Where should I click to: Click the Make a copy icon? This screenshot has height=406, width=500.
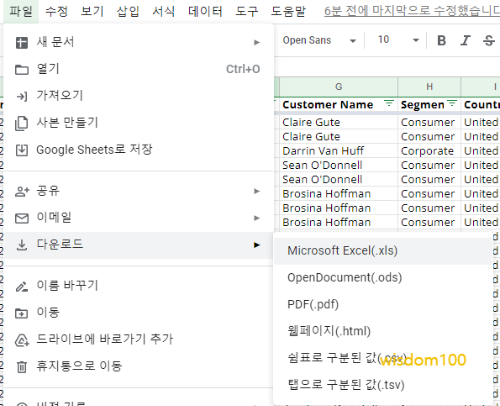click(x=22, y=123)
